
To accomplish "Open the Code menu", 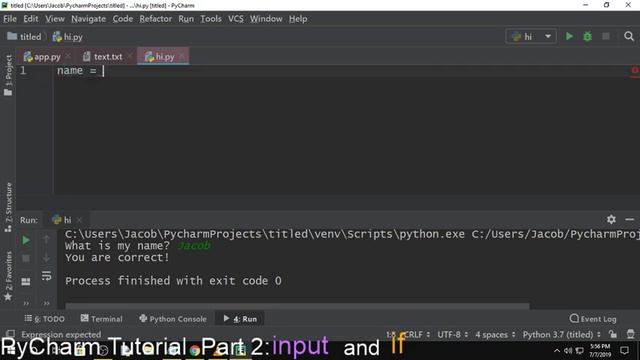I will [122, 19].
